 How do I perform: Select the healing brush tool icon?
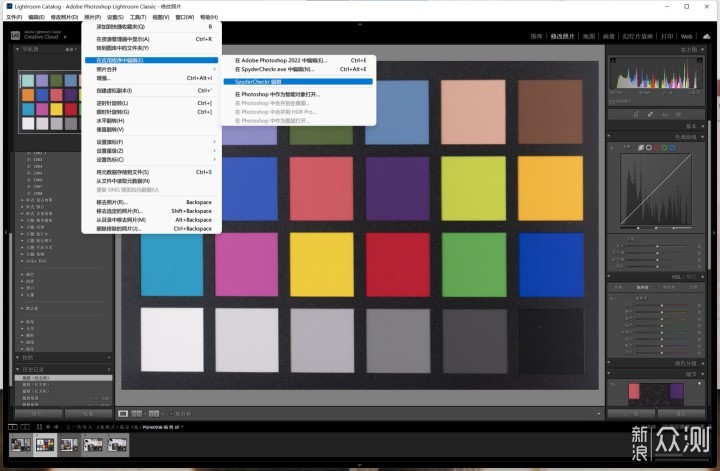[x=650, y=114]
